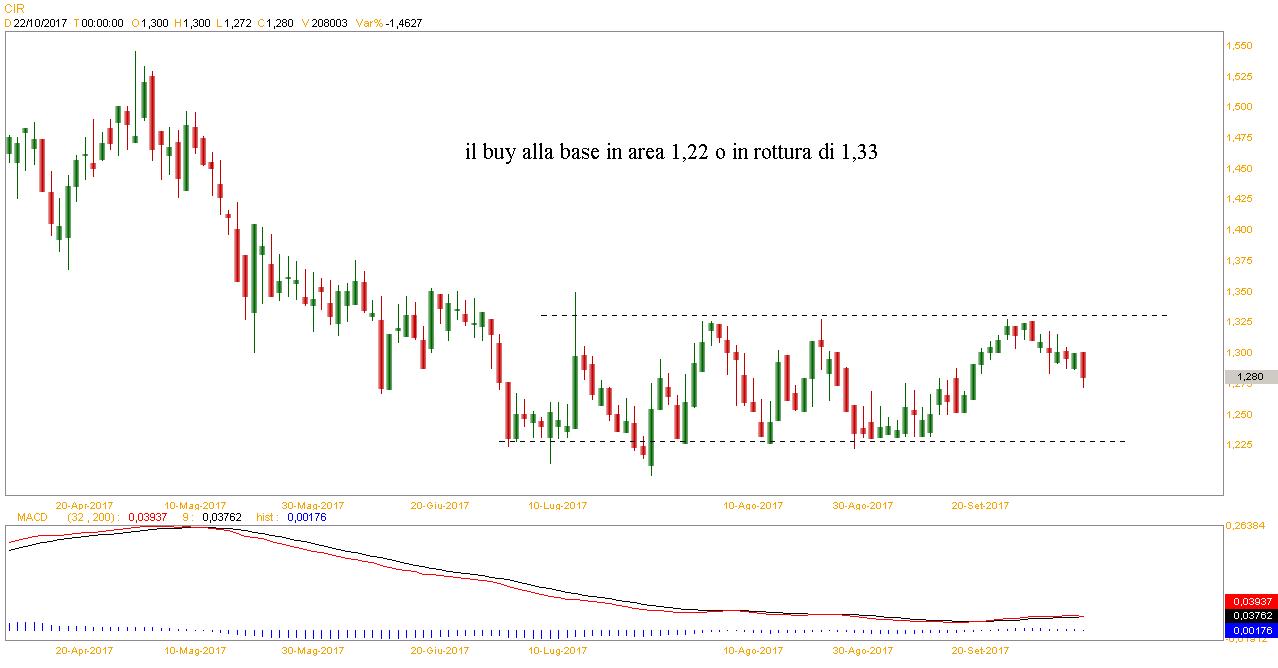Click 10-Lug-2017 on the bottom MACD date axis
1278x668 pixels.
557,651
